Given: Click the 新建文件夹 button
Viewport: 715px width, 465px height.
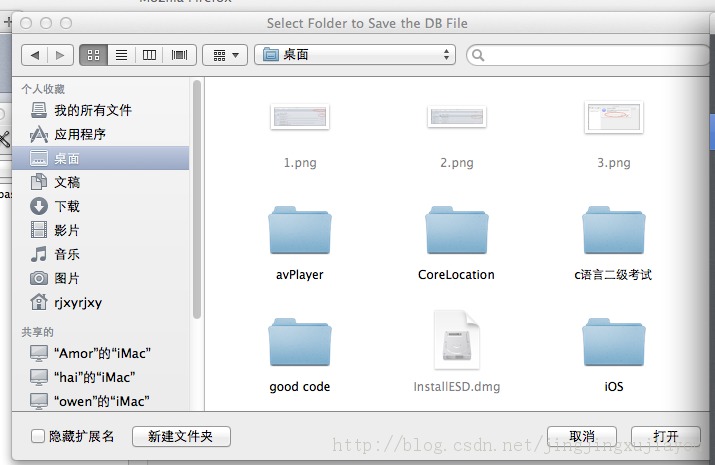Looking at the screenshot, I should [x=181, y=437].
